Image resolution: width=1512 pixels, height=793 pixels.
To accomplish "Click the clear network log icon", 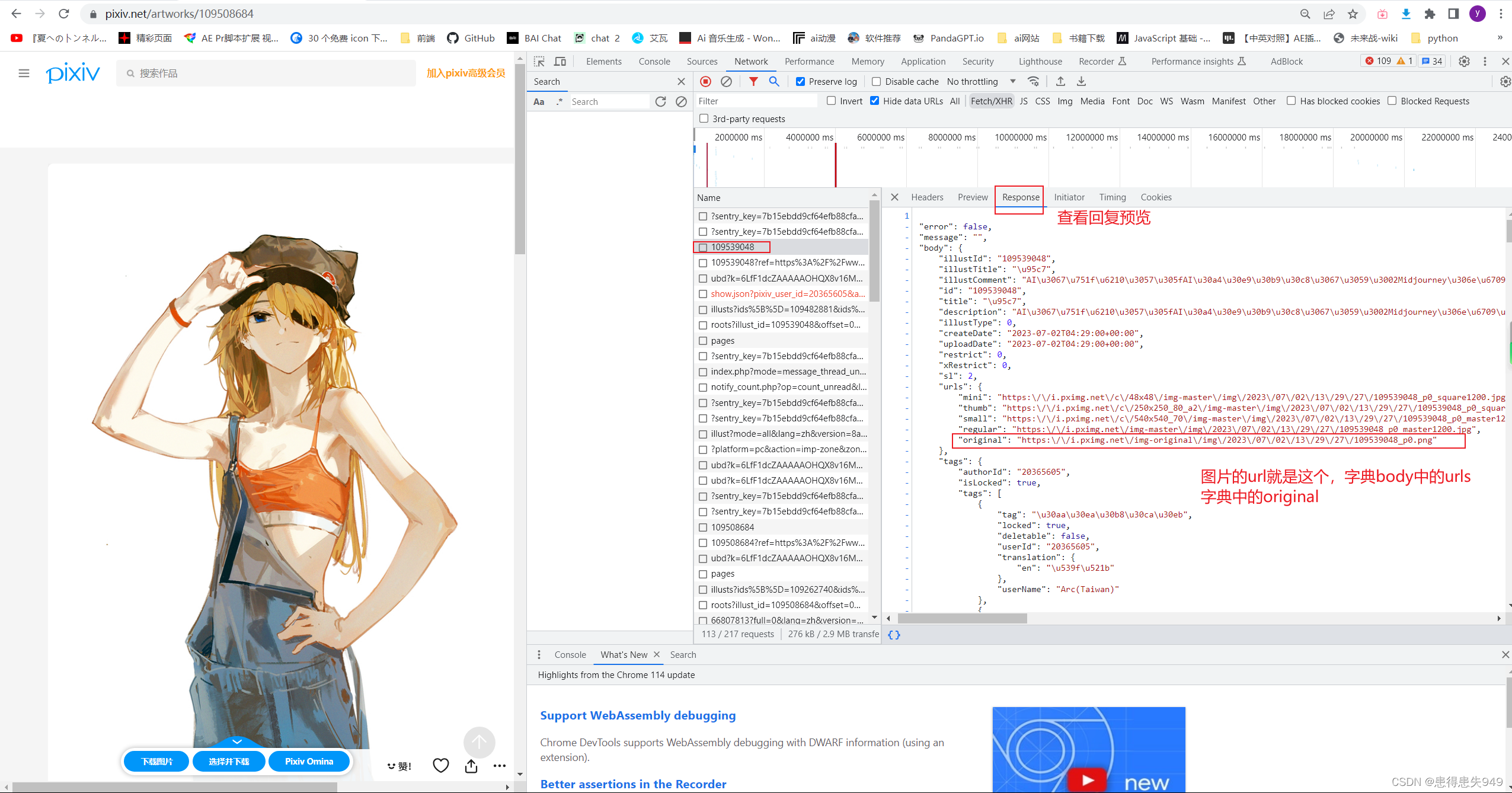I will [x=726, y=82].
